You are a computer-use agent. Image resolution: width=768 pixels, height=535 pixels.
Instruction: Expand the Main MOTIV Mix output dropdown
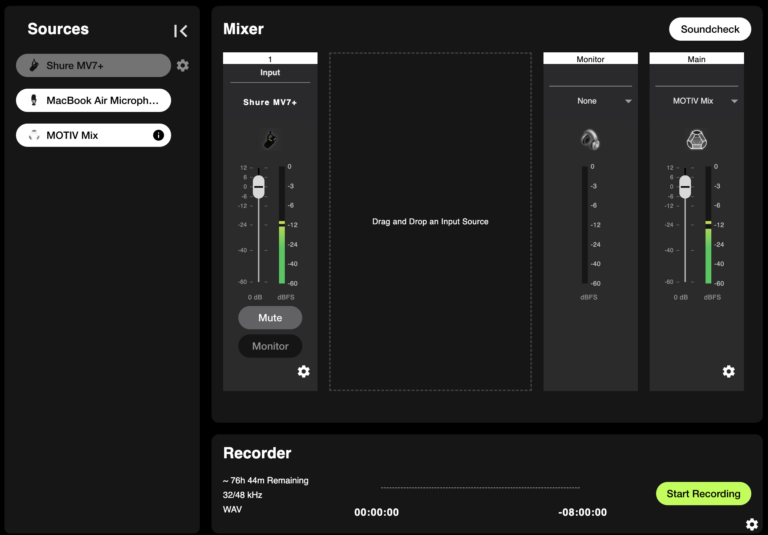pos(697,101)
